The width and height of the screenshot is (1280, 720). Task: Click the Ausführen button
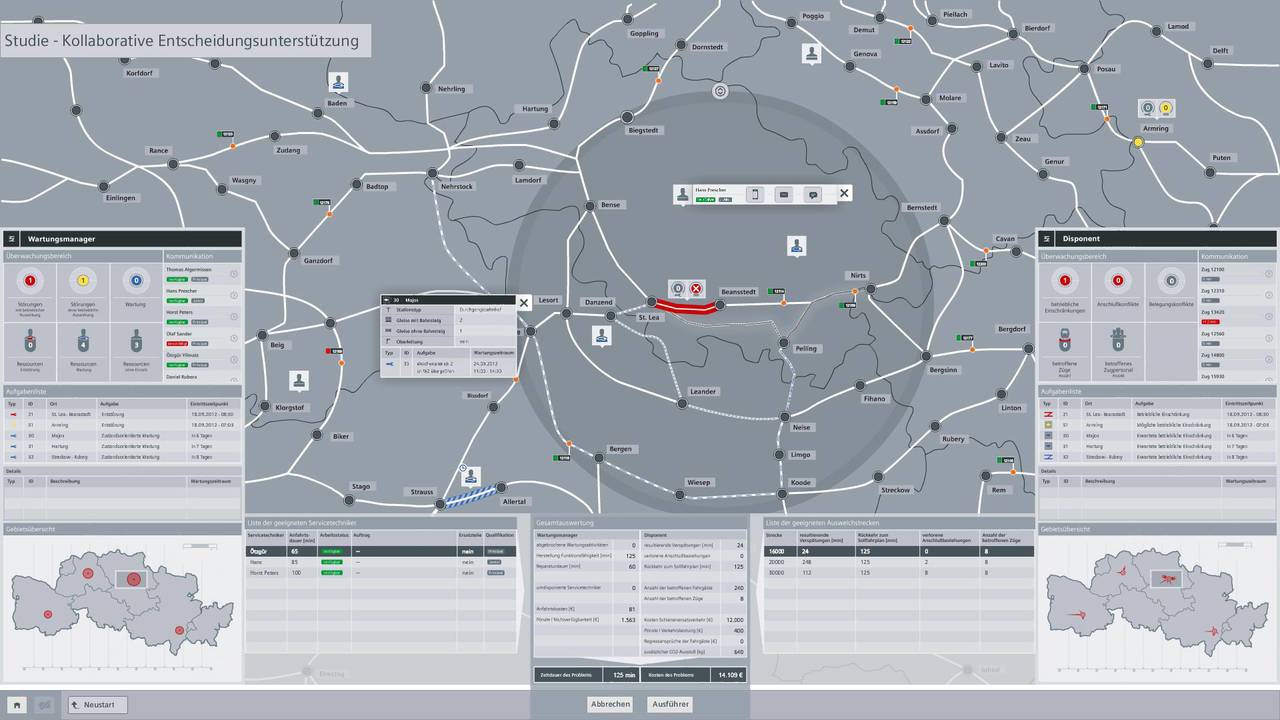click(669, 704)
